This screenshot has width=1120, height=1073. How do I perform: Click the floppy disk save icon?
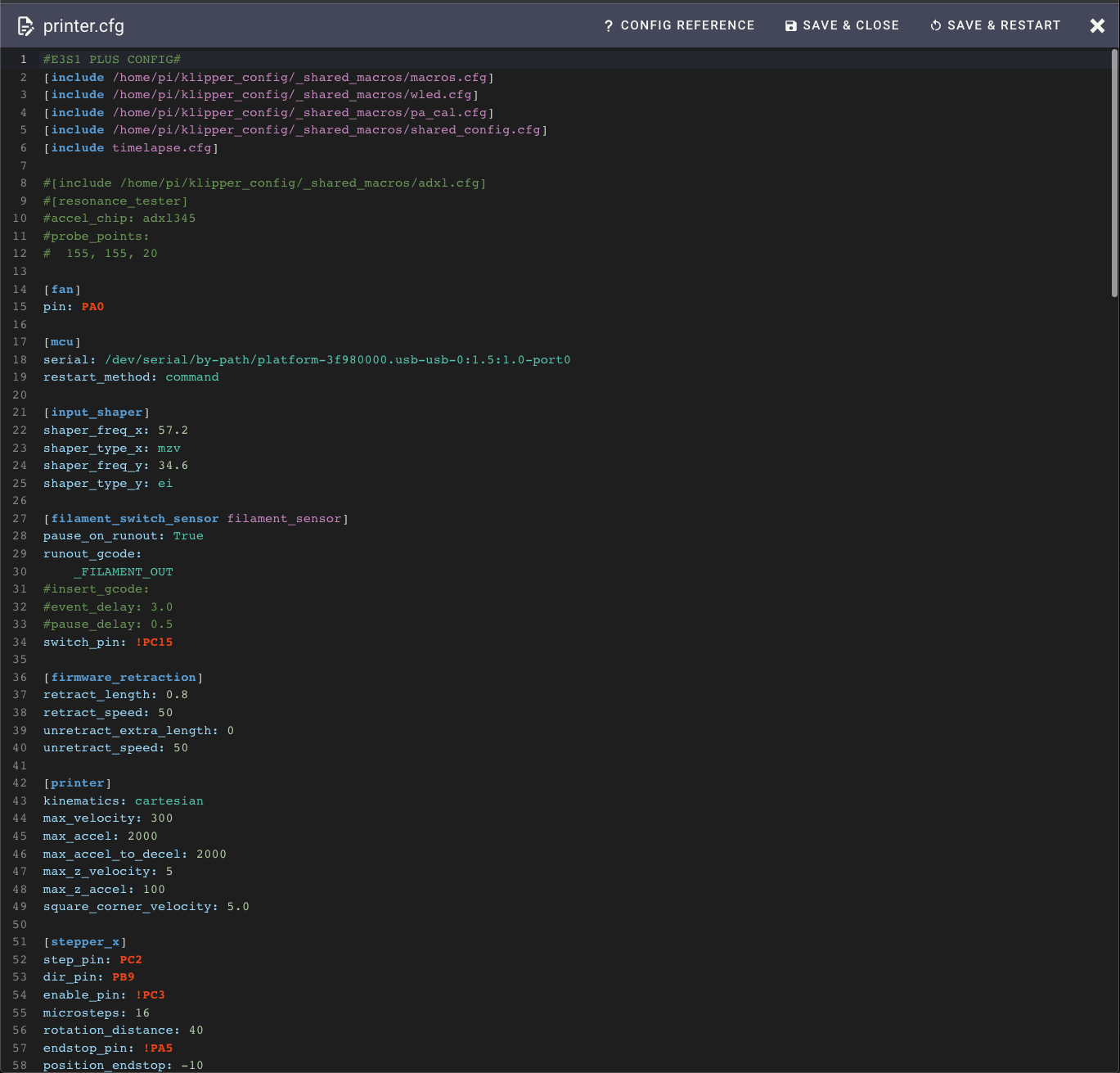click(790, 25)
